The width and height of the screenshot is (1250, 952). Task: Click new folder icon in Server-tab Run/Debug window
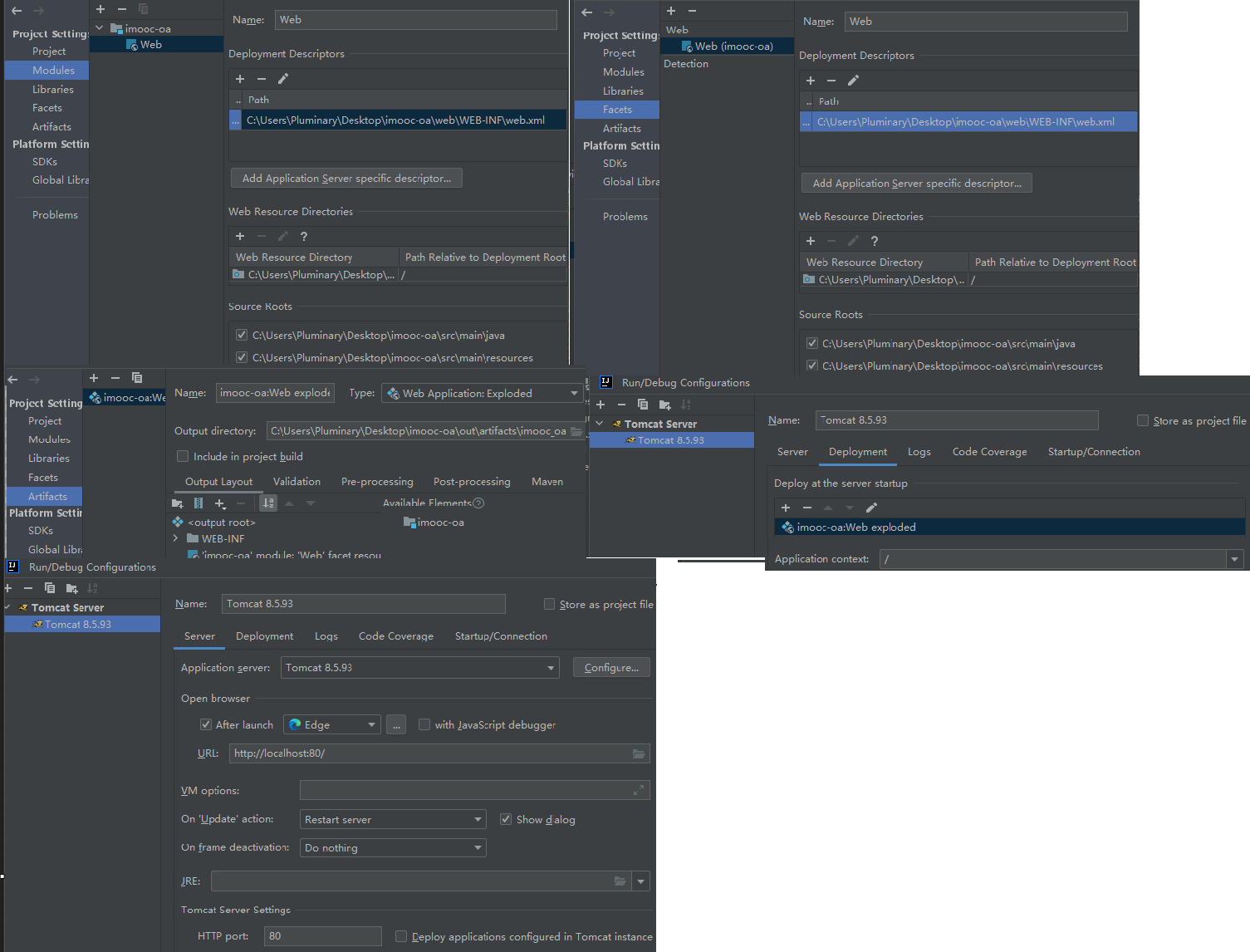click(71, 588)
